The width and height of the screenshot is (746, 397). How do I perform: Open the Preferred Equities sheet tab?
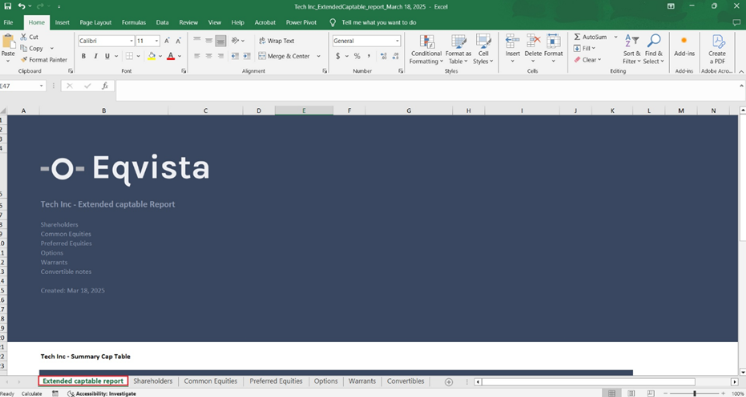(276, 381)
